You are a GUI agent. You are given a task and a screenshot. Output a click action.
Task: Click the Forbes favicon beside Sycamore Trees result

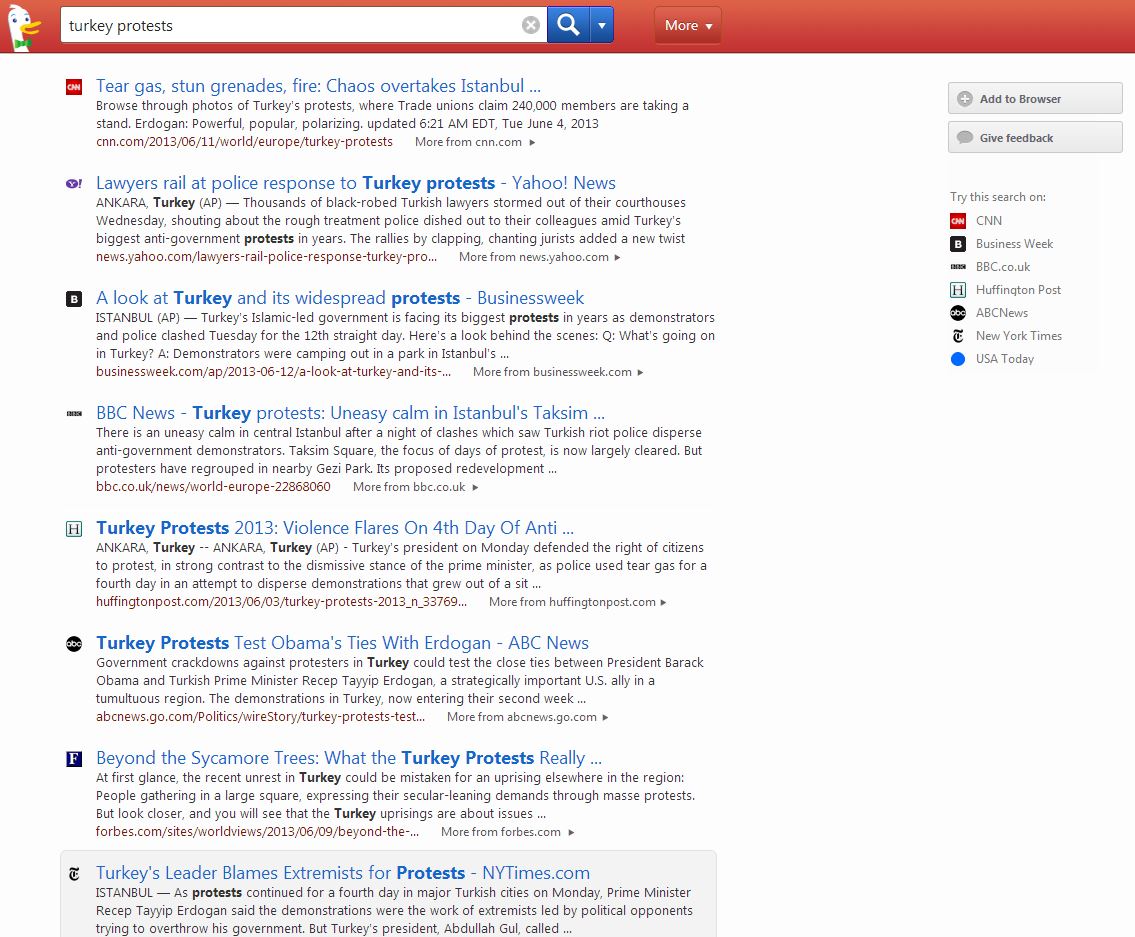(74, 759)
